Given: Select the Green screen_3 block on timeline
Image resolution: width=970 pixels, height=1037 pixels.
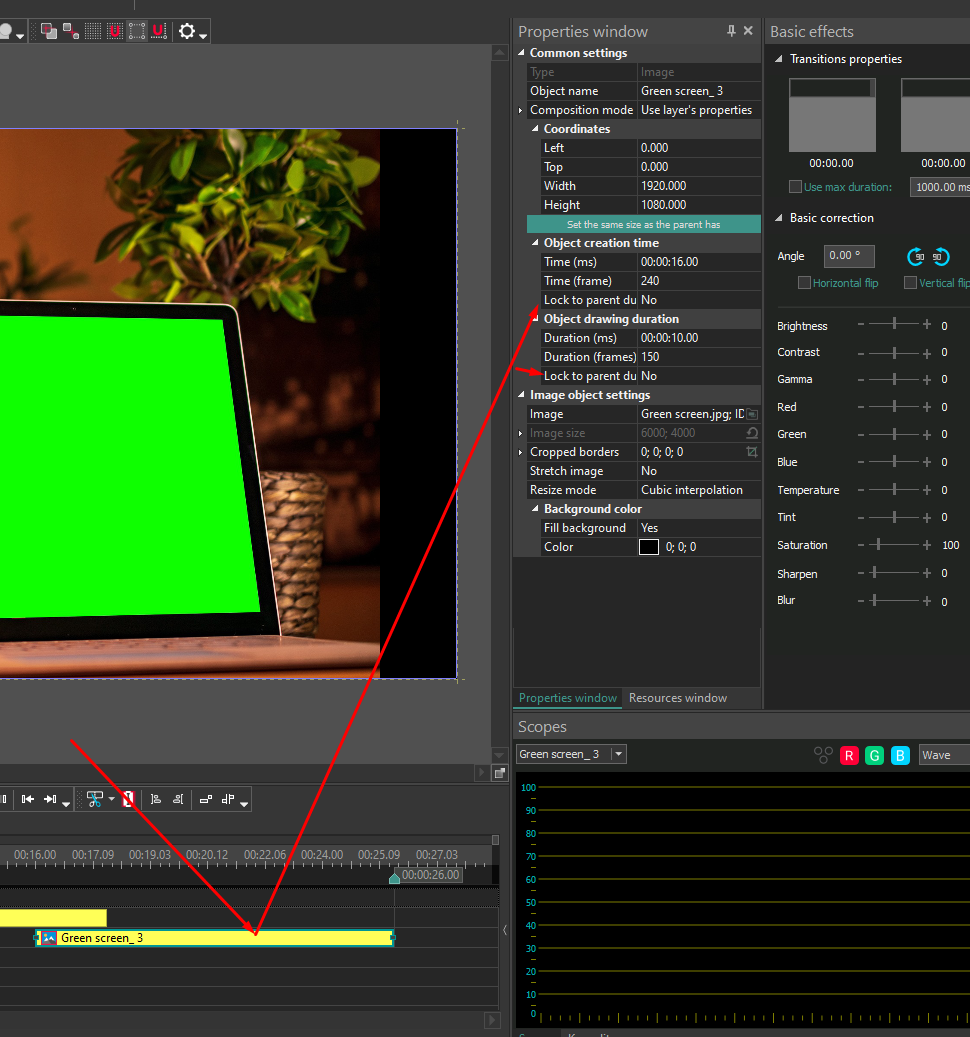Looking at the screenshot, I should click(x=215, y=938).
